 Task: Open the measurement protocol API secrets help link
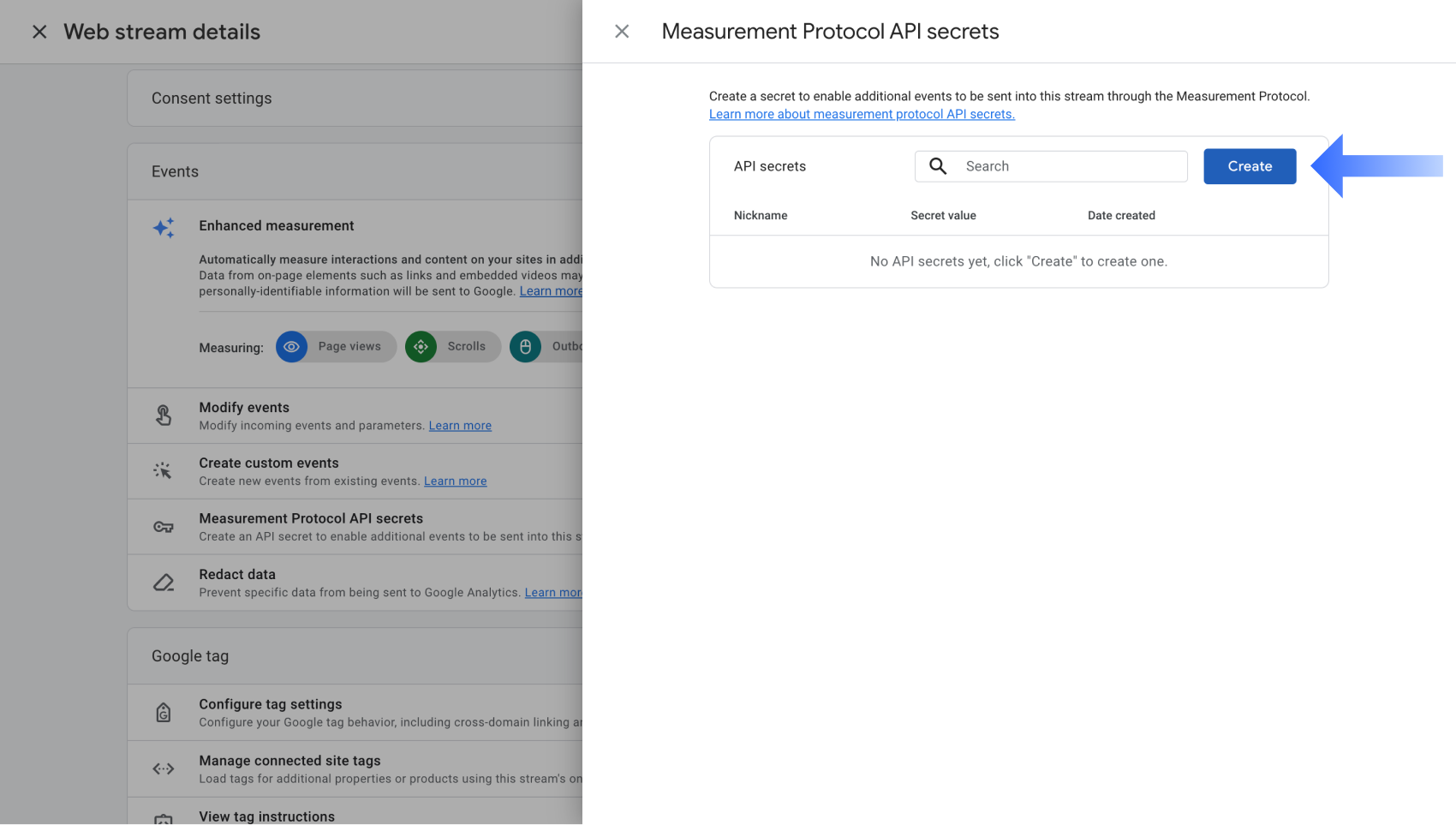pos(862,114)
